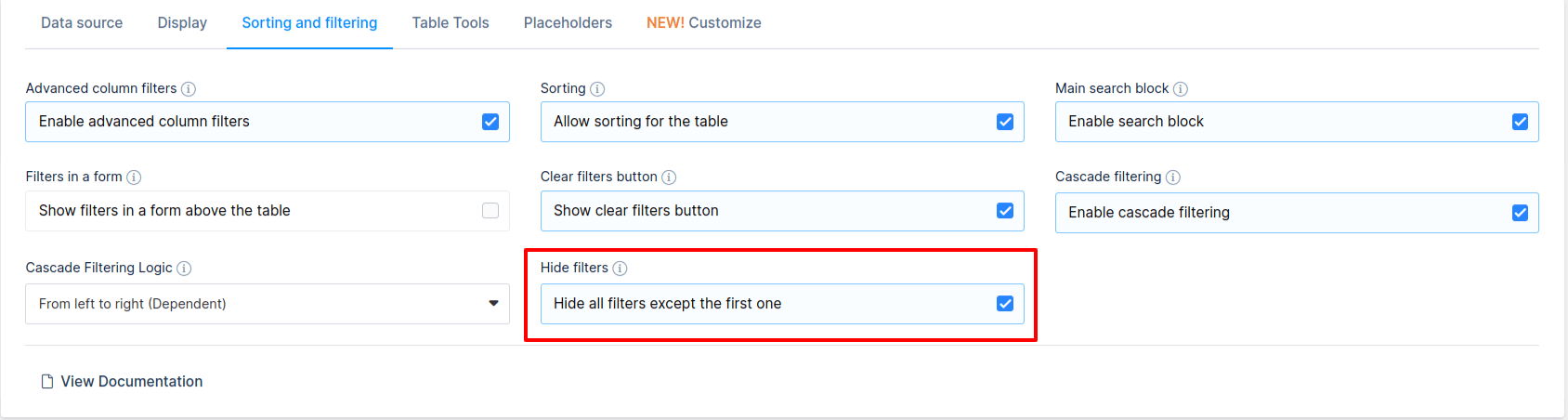Viewport: 1568px width, 420px height.
Task: Uncheck Allow sorting for the table
Action: pos(1005,122)
